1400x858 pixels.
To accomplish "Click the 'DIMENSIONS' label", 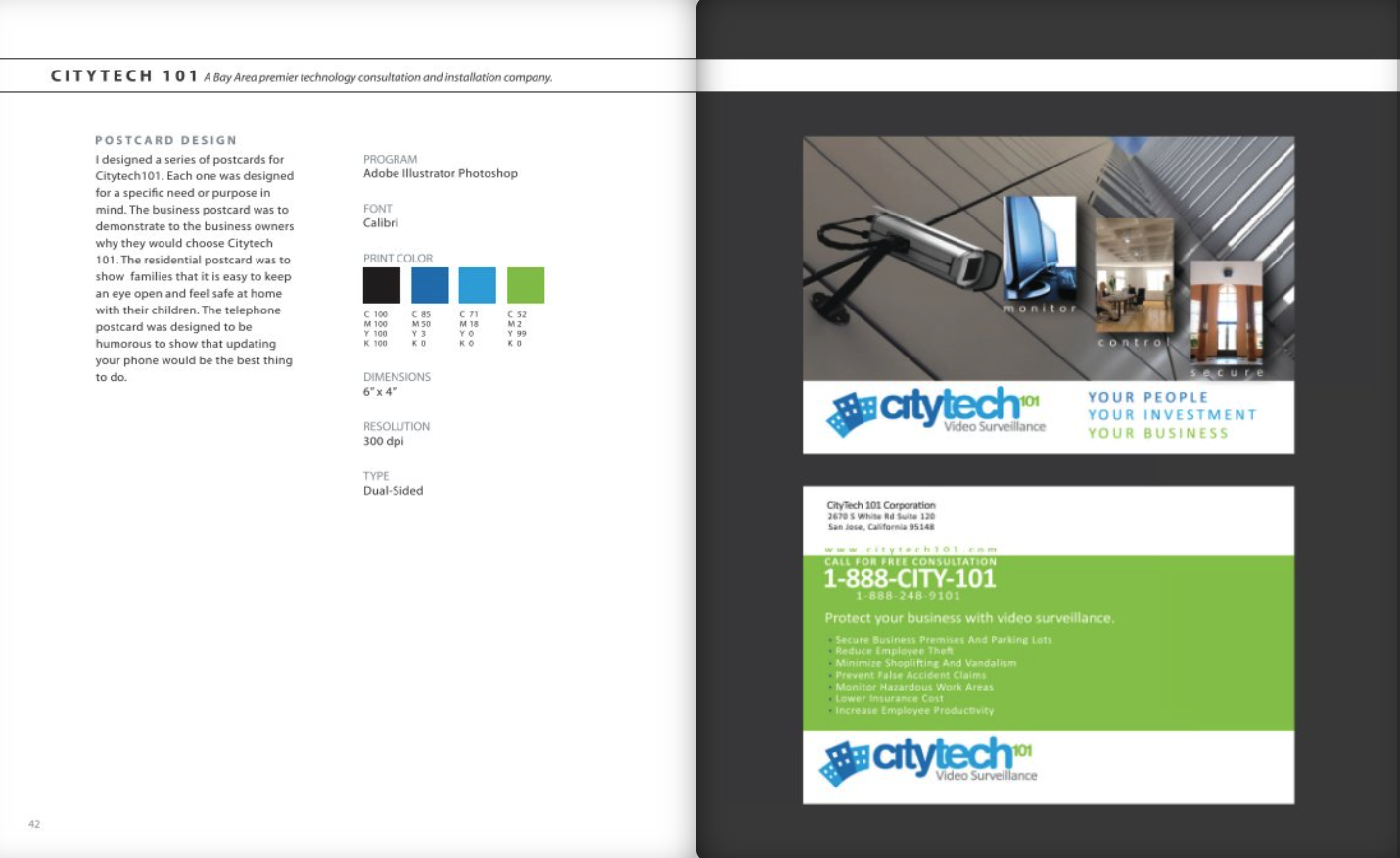I will tap(397, 377).
